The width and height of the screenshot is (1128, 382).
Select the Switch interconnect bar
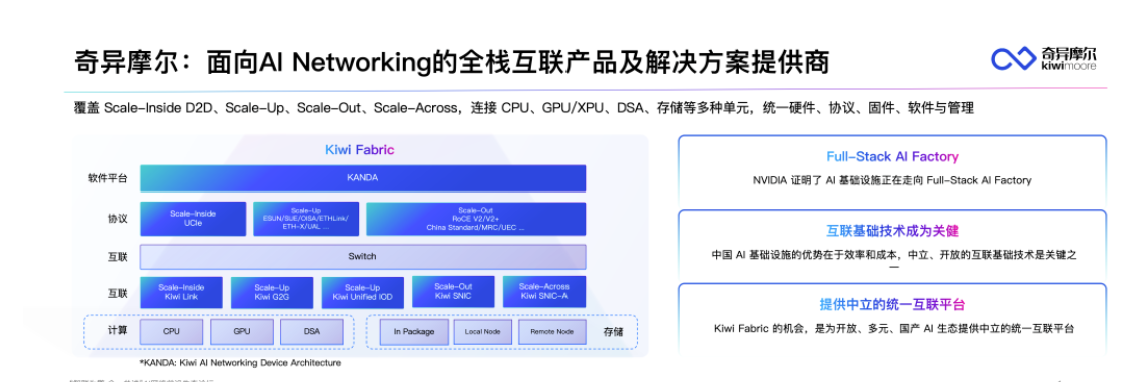coord(363,257)
